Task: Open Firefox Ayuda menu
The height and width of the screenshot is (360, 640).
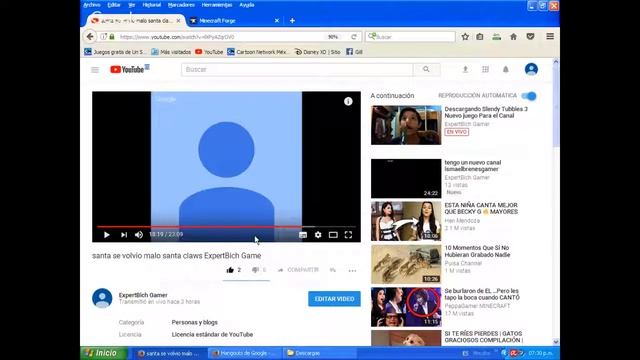Action: [247, 5]
